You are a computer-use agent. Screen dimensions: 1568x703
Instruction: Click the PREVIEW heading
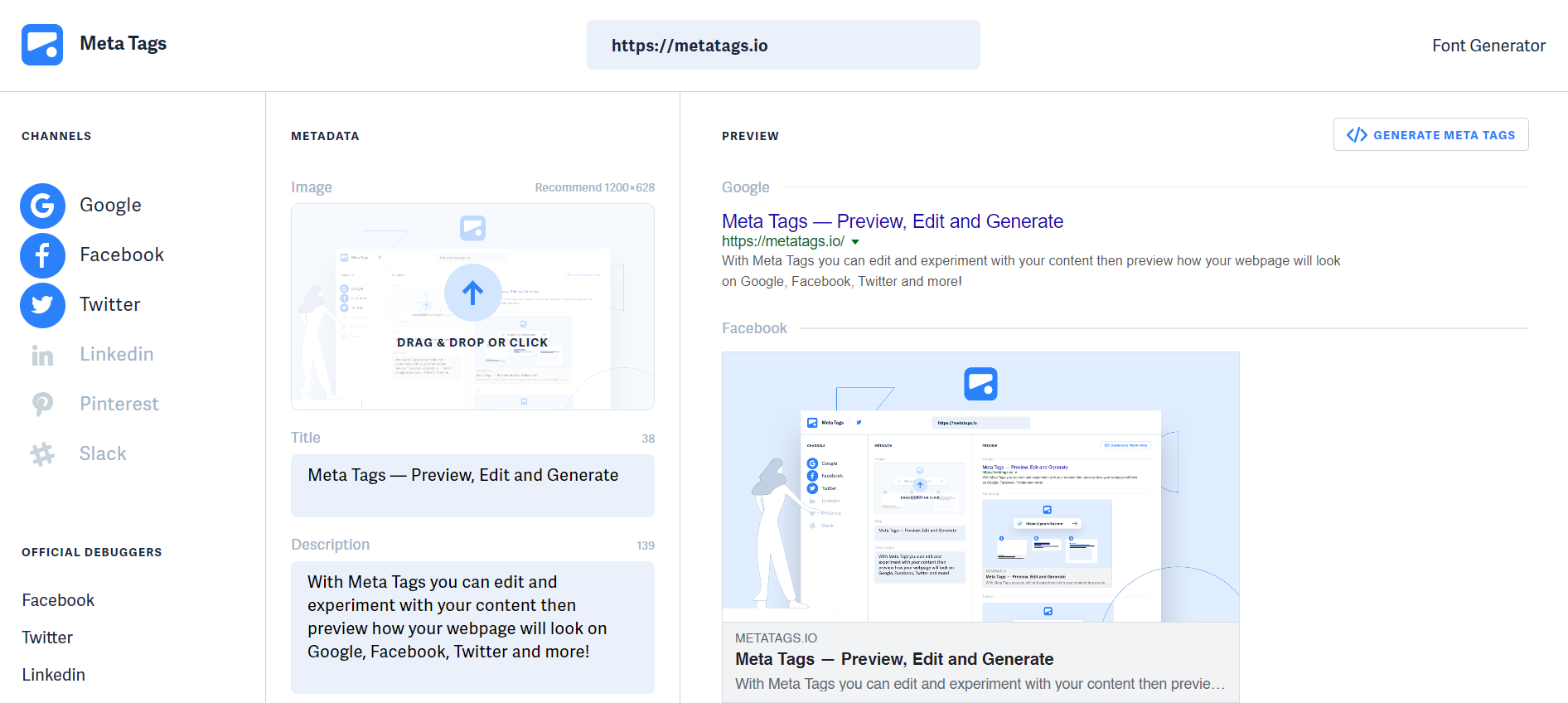750,136
